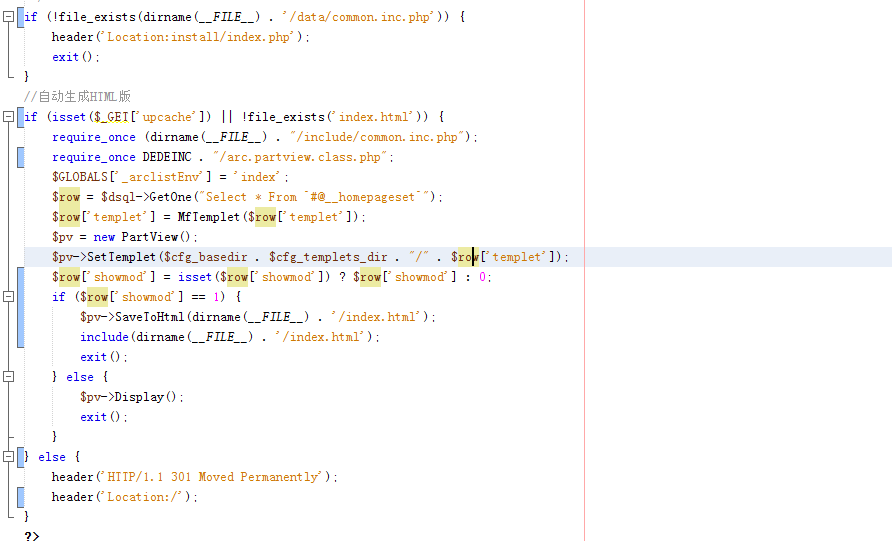Place cursor on the closing ?> PHP tag
This screenshot has height=541, width=892.
[x=32, y=536]
